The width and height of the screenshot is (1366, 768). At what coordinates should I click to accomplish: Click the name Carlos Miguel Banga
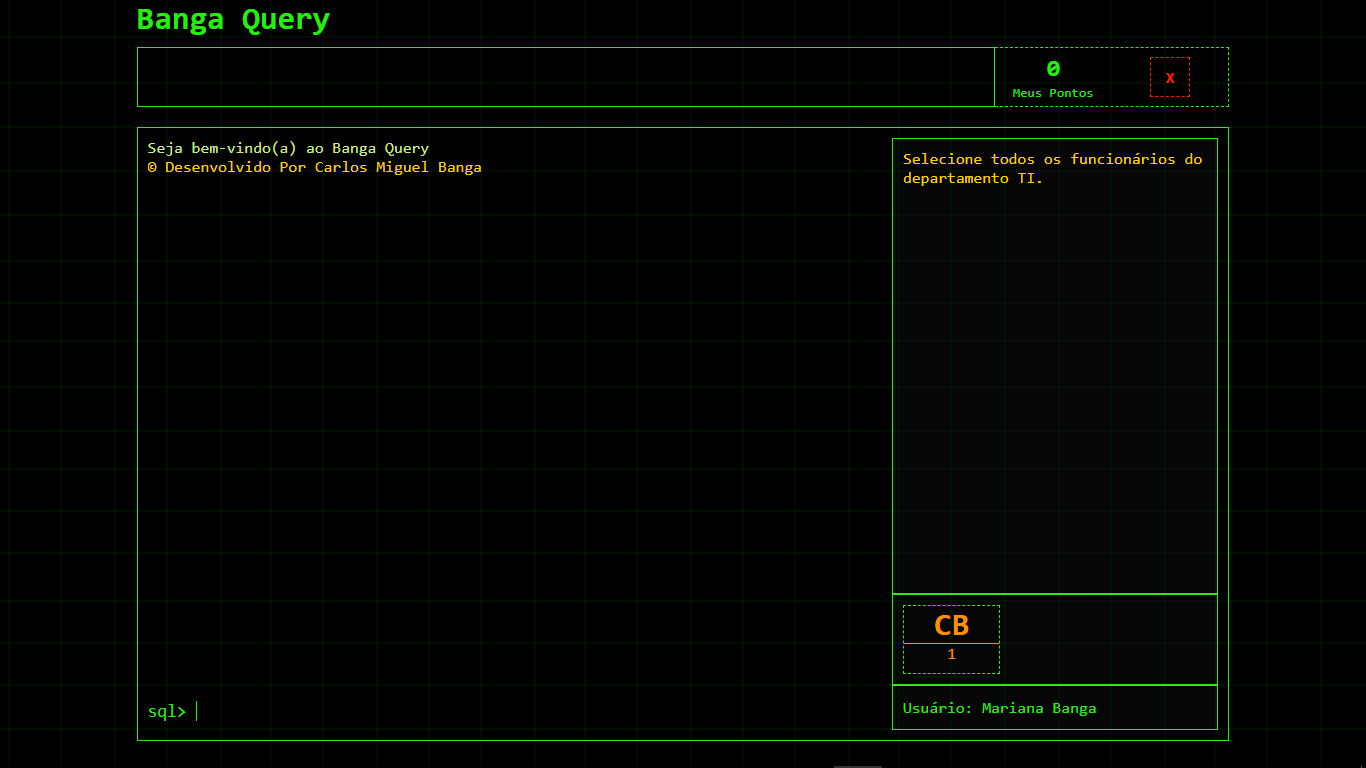(x=398, y=167)
